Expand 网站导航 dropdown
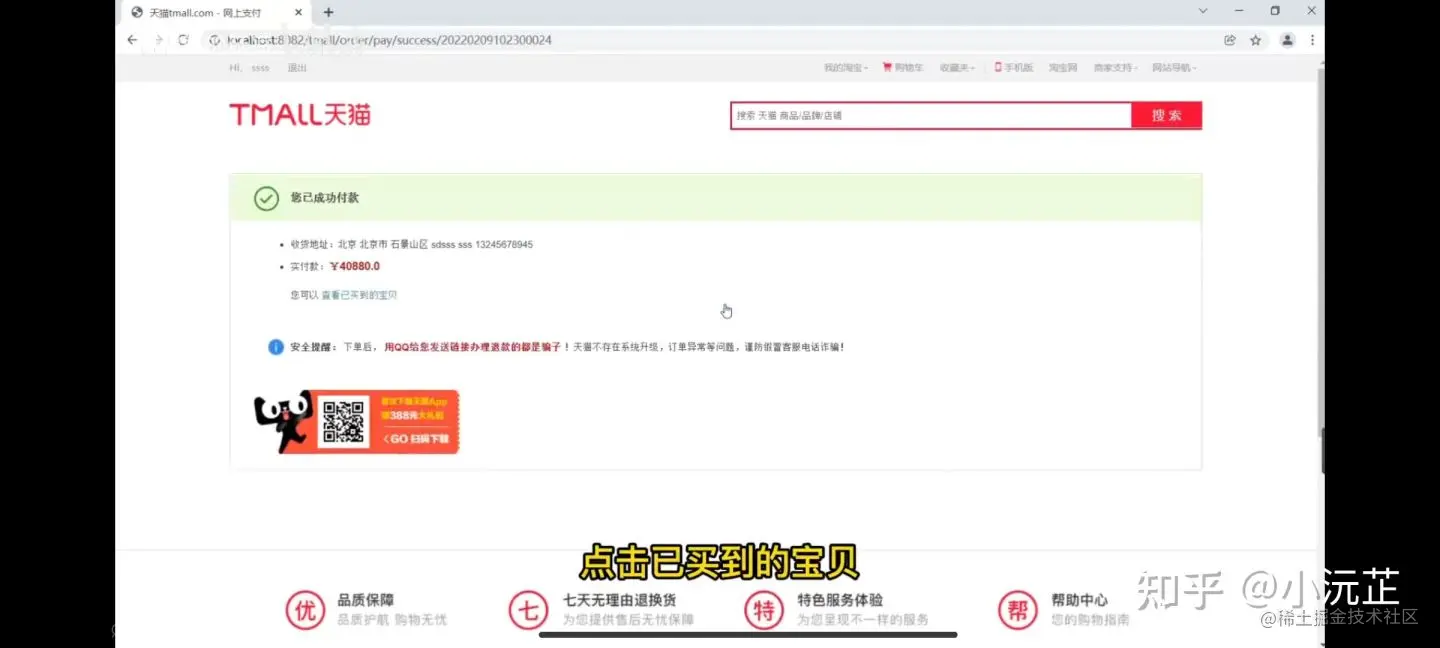The image size is (1440, 648). click(x=1174, y=68)
